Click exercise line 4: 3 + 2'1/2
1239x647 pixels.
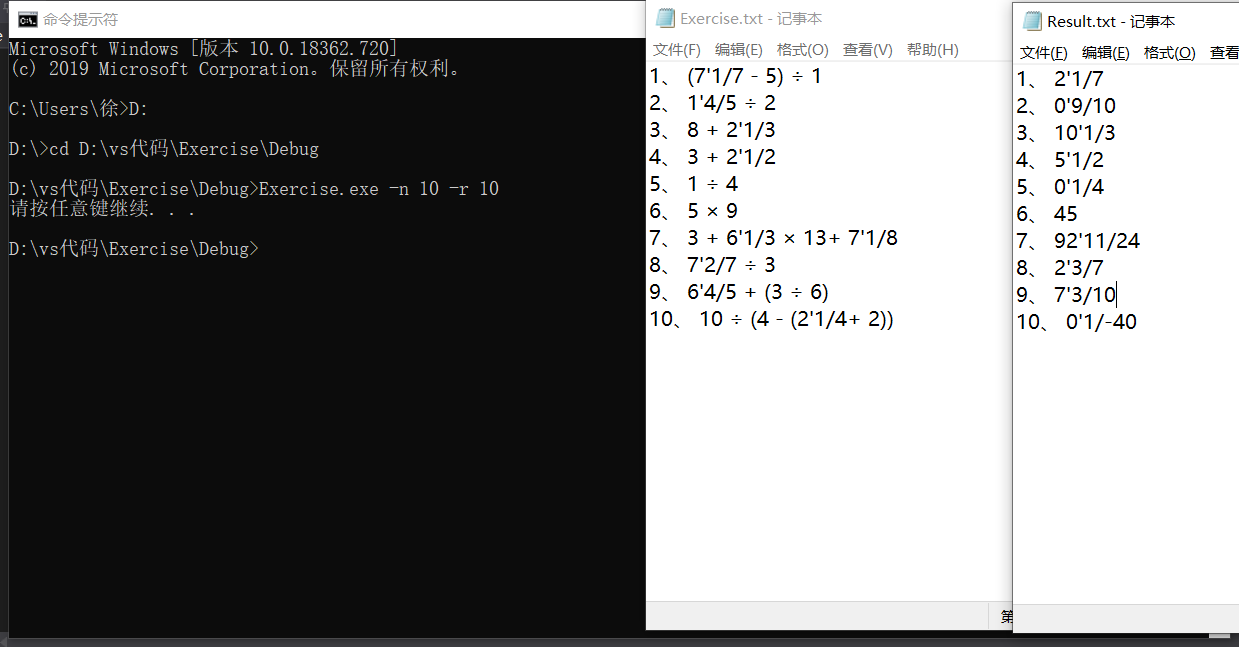tap(712, 157)
